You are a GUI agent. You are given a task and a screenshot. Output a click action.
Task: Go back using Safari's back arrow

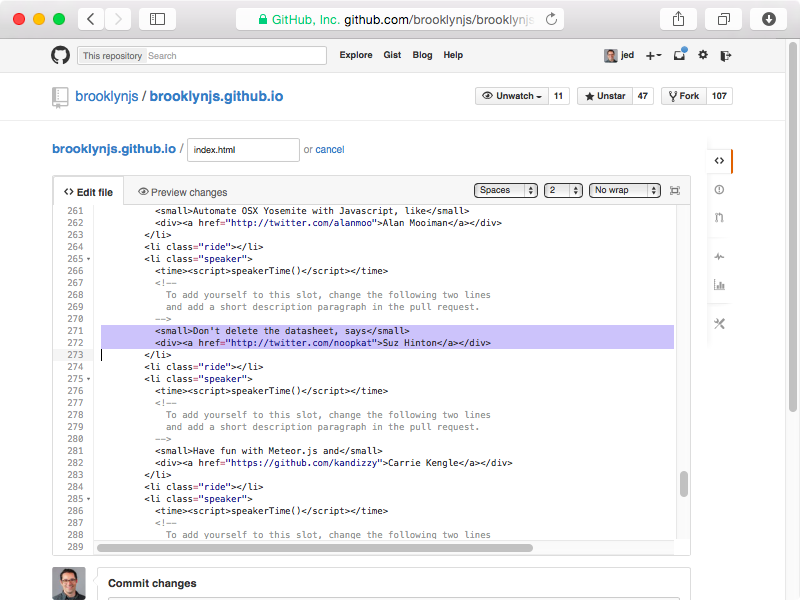[x=91, y=19]
